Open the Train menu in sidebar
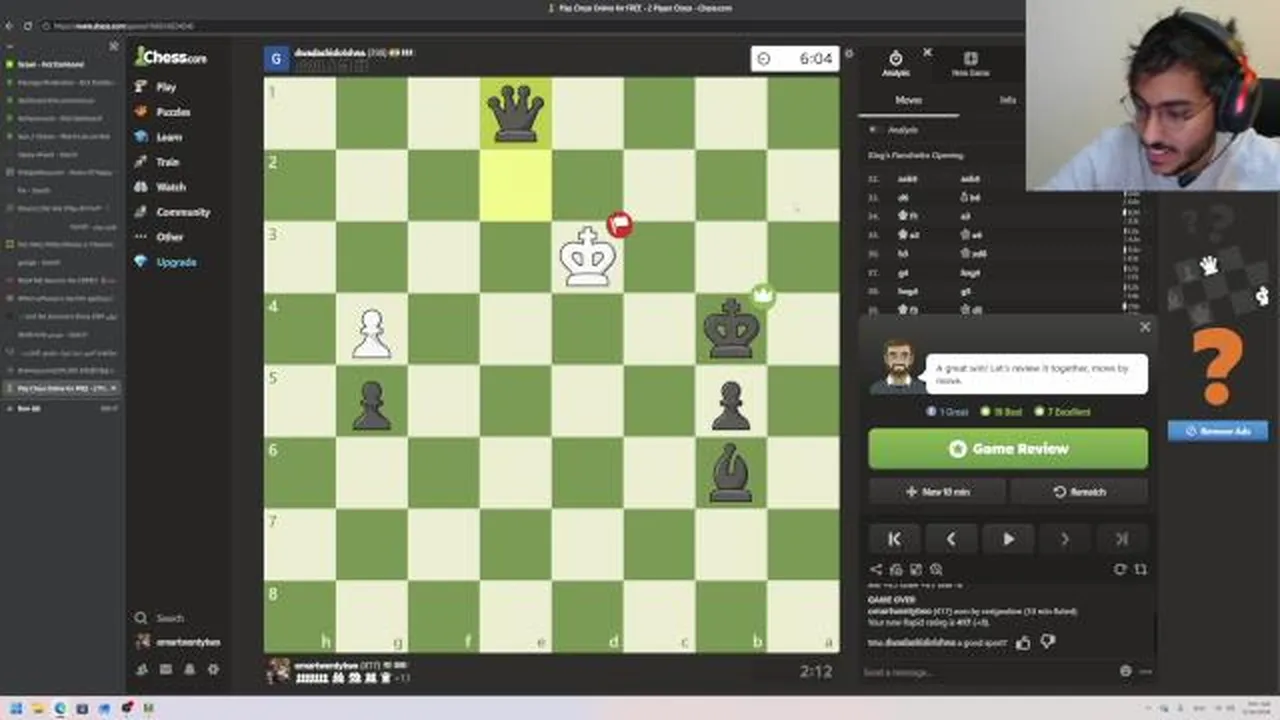1280x720 pixels. (158, 162)
